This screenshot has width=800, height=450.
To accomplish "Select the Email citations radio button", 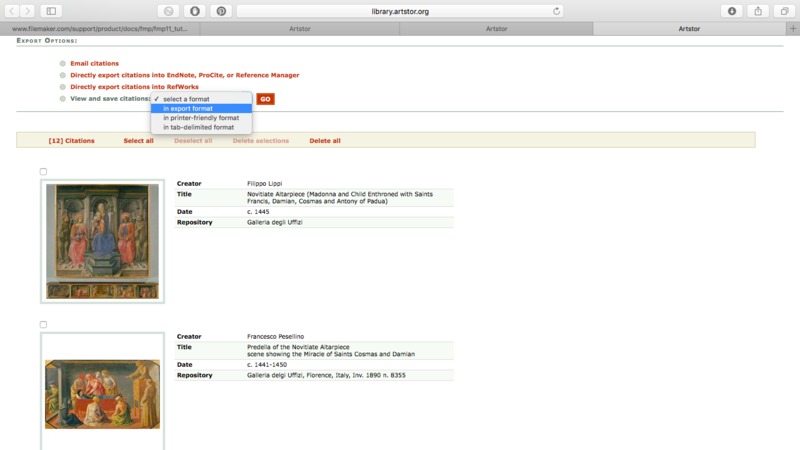I will (63, 63).
